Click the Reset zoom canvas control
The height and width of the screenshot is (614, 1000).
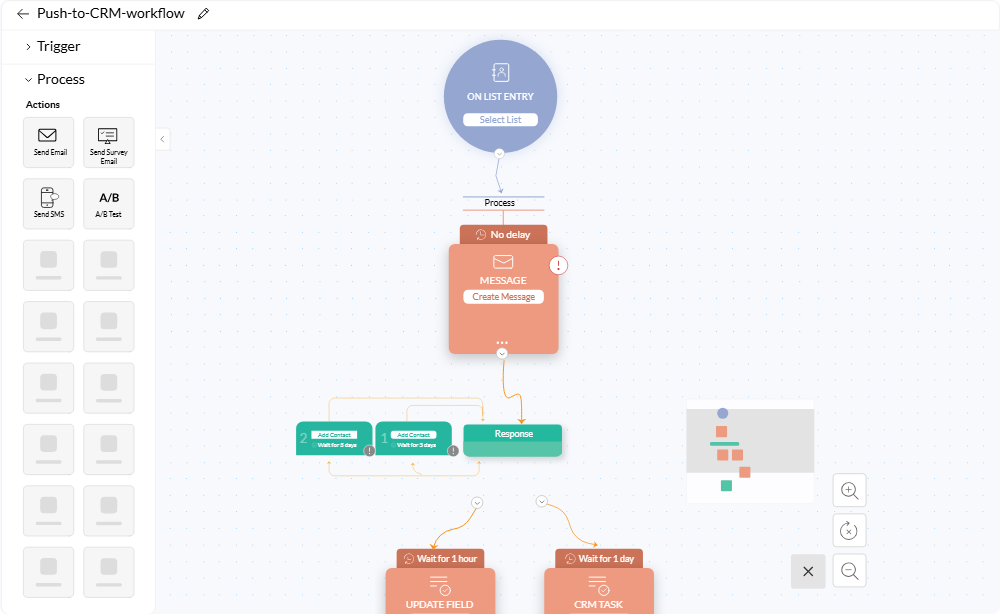click(849, 530)
